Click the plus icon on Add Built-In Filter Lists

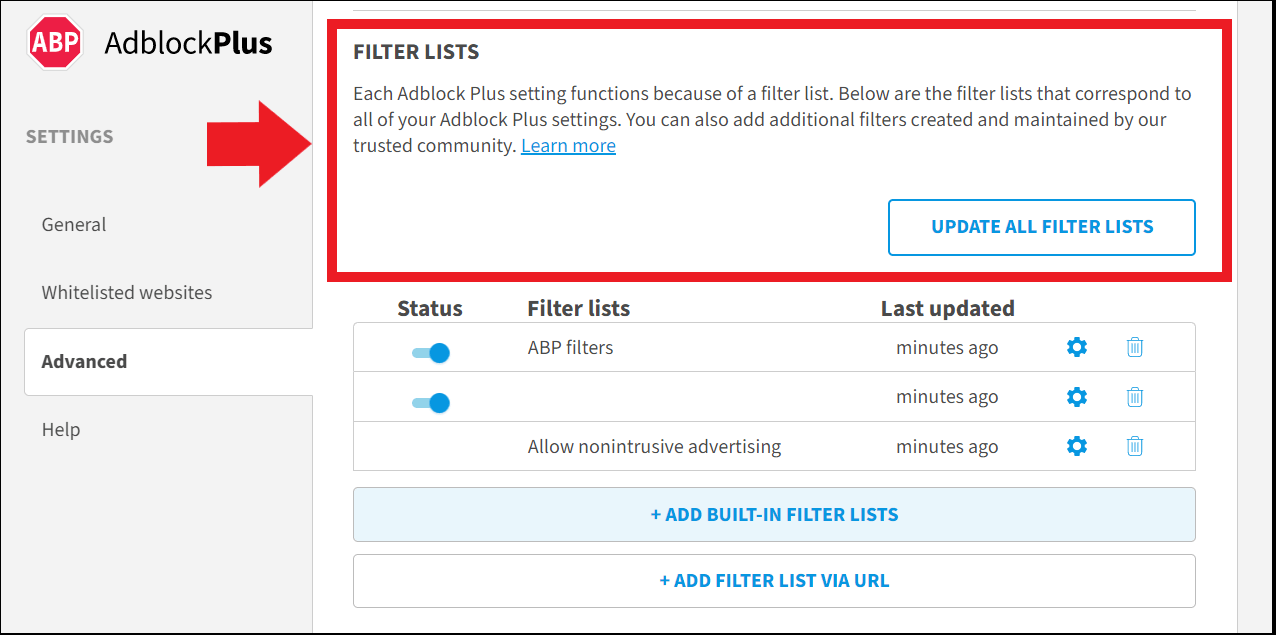656,514
